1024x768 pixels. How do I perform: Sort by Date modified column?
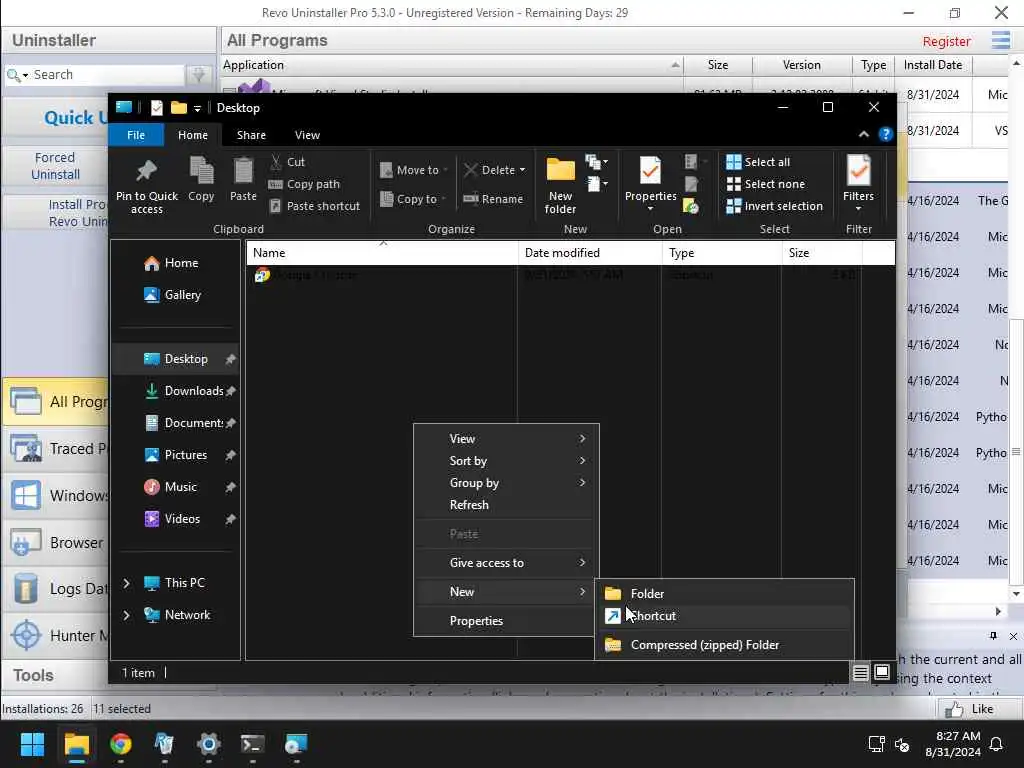coord(590,253)
